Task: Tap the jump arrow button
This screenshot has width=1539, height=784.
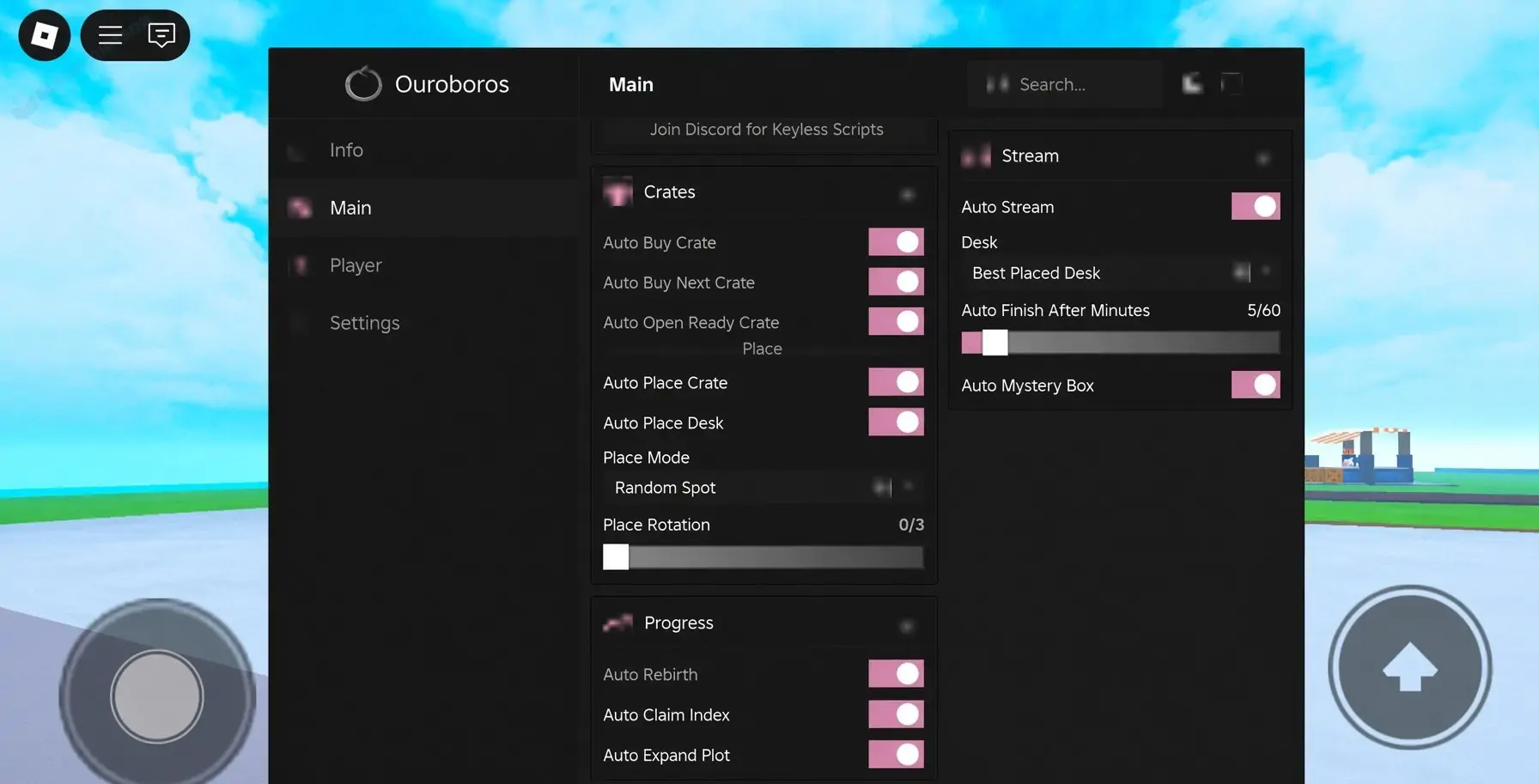Action: click(1410, 667)
